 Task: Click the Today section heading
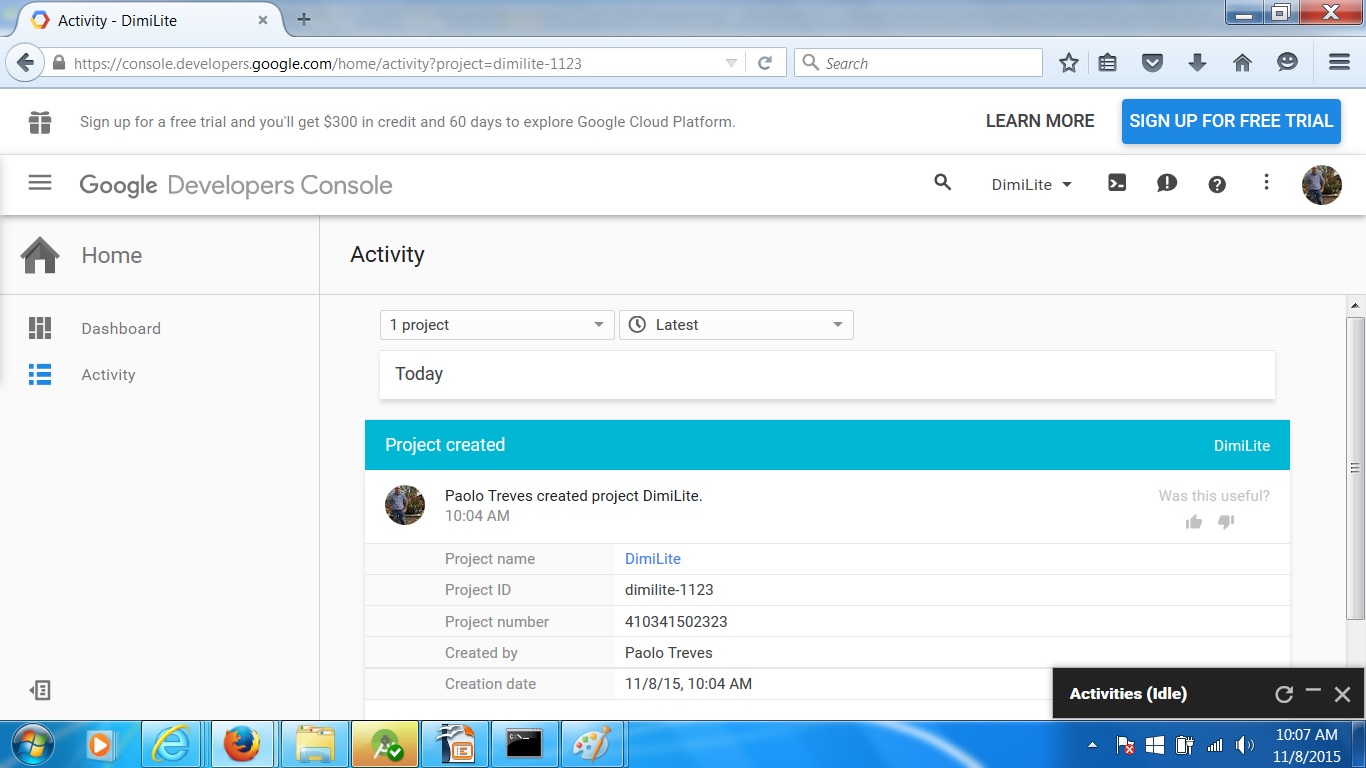coord(419,374)
